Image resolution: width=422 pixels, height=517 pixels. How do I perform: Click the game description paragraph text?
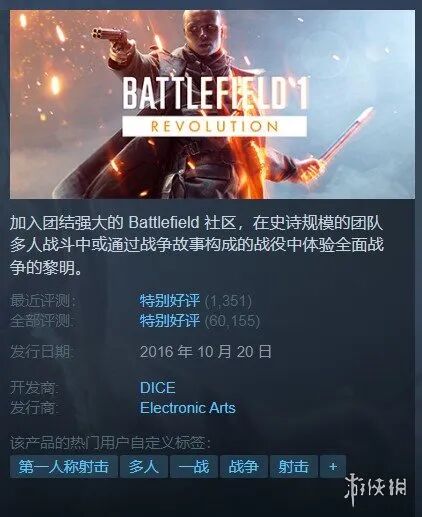(197, 245)
